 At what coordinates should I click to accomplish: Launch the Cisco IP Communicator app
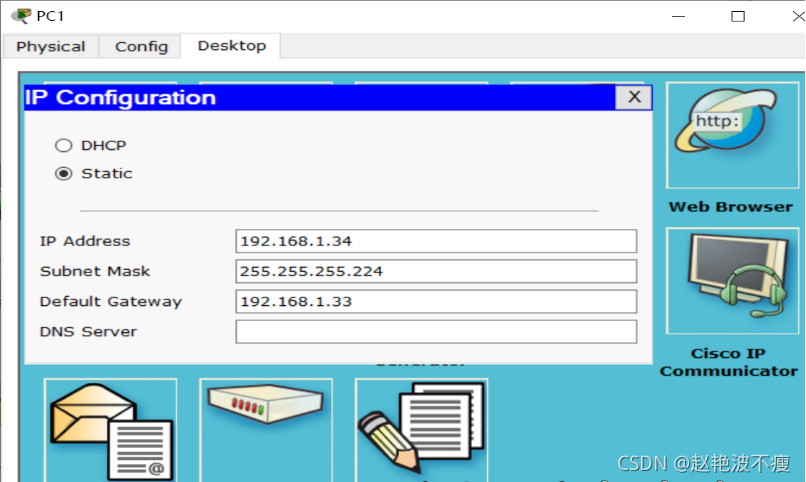click(732, 281)
